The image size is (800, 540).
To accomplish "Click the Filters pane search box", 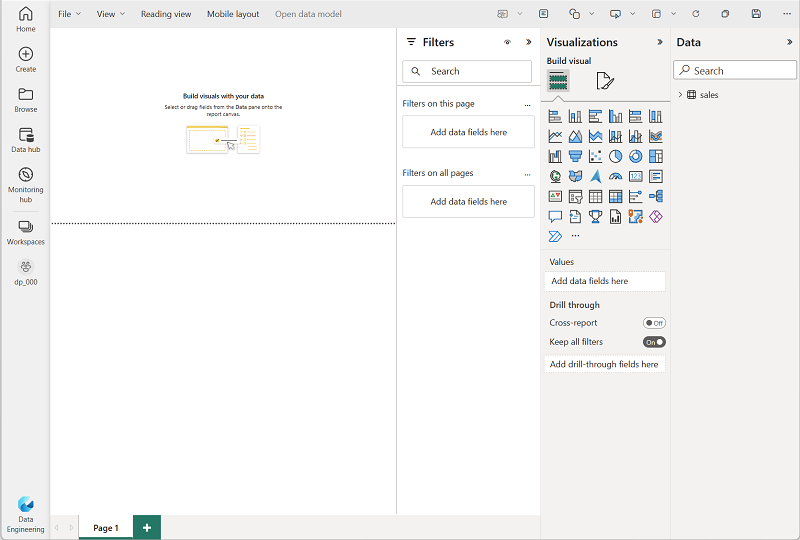I will 467,71.
